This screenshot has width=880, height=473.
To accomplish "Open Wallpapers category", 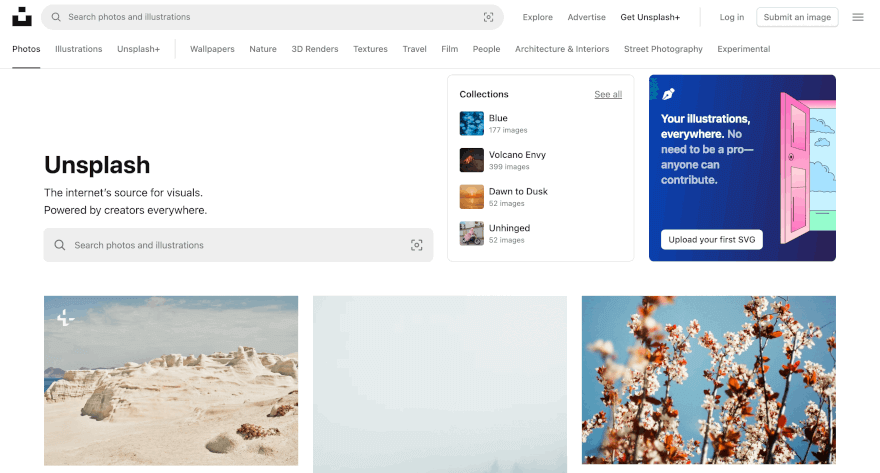I will pyautogui.click(x=212, y=49).
